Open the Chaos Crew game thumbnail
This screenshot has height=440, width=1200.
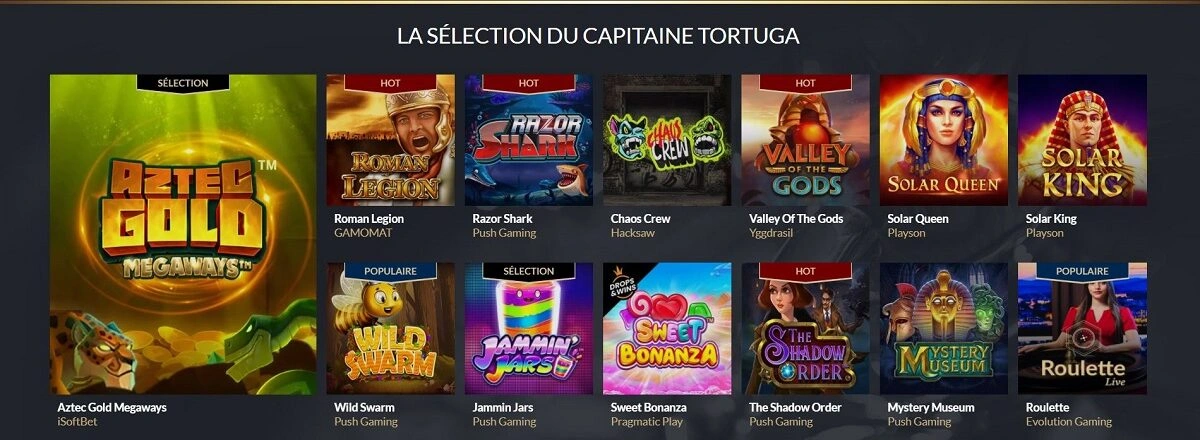point(667,140)
